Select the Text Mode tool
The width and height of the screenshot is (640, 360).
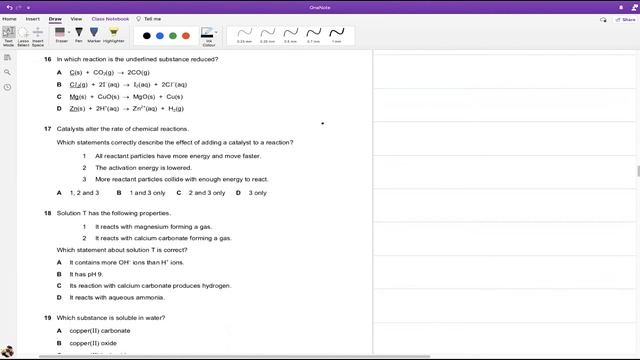tap(9, 36)
